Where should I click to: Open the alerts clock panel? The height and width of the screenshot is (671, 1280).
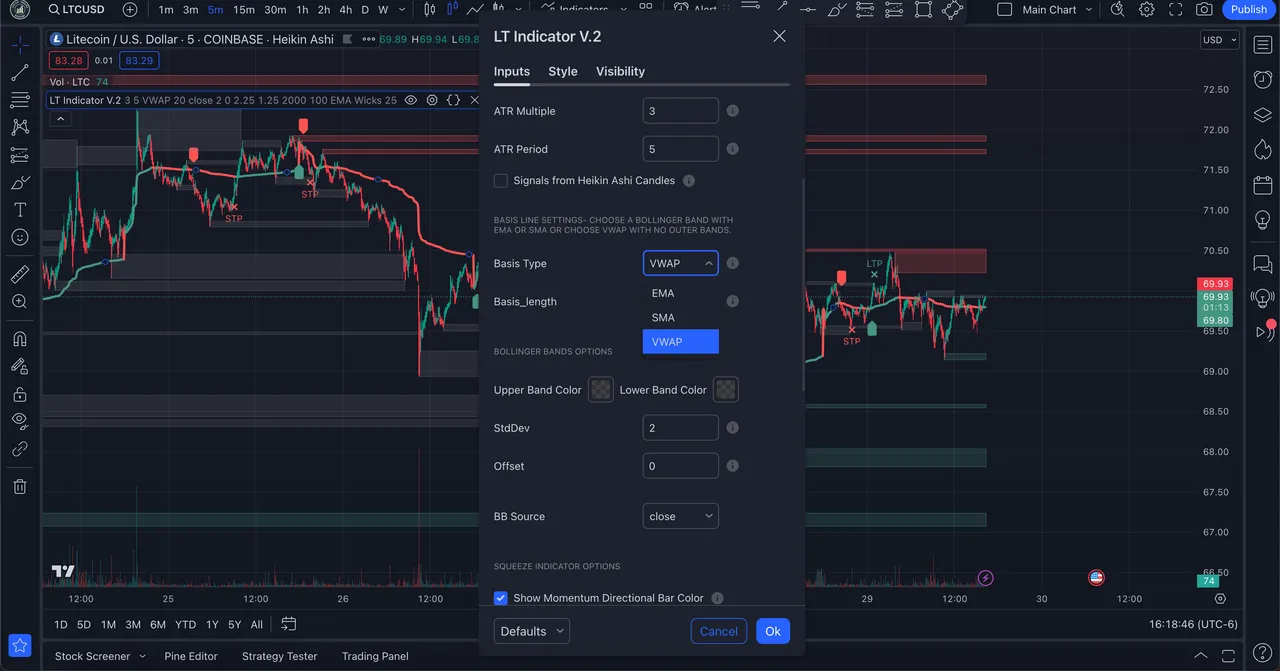(x=1262, y=80)
